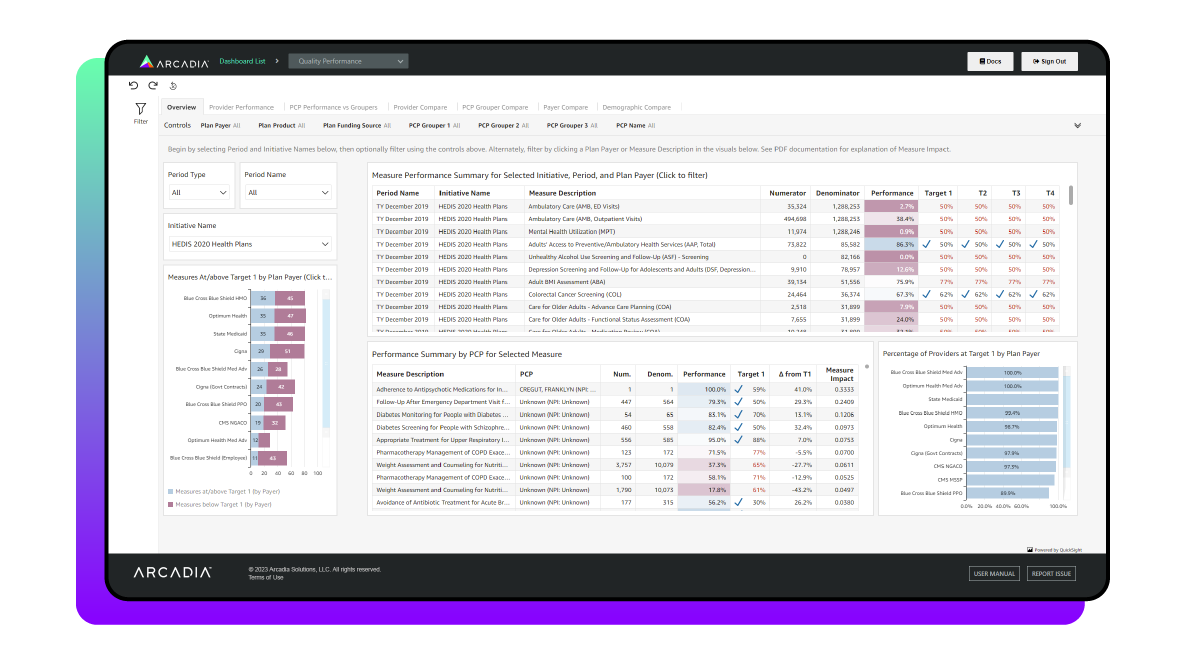The image size is (1200, 650).
Task: Switch to the Provider Performance tab
Action: tap(243, 107)
